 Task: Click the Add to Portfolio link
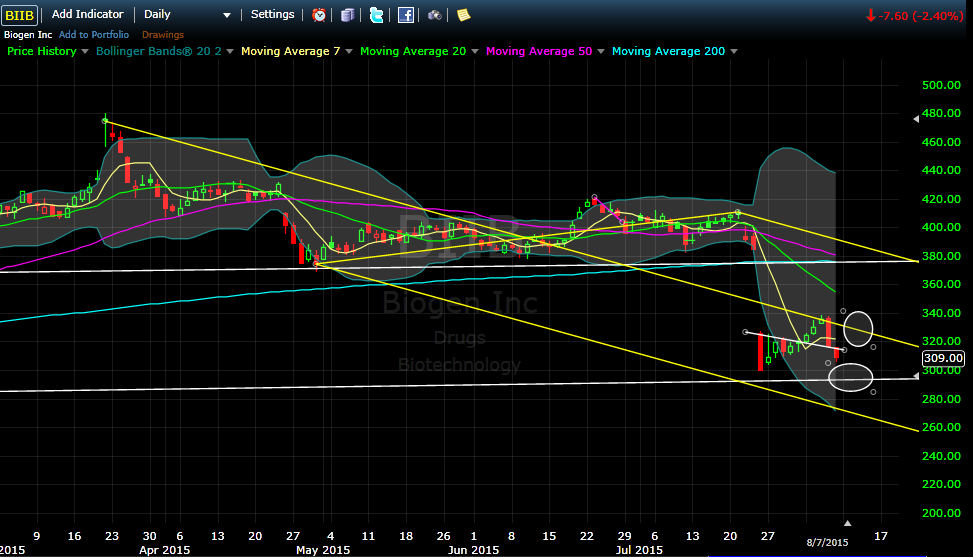94,35
